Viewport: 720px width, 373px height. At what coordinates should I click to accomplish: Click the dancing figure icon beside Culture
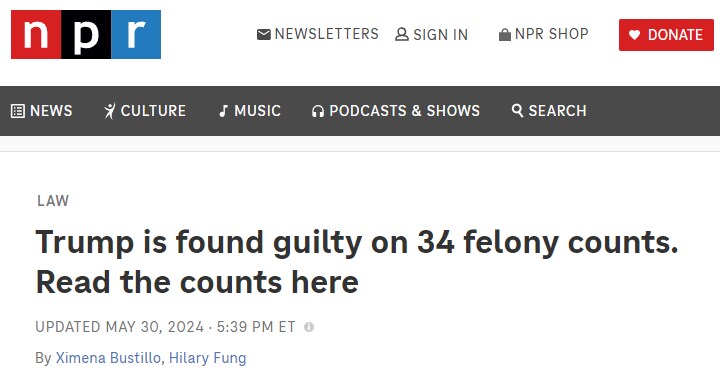pyautogui.click(x=110, y=111)
